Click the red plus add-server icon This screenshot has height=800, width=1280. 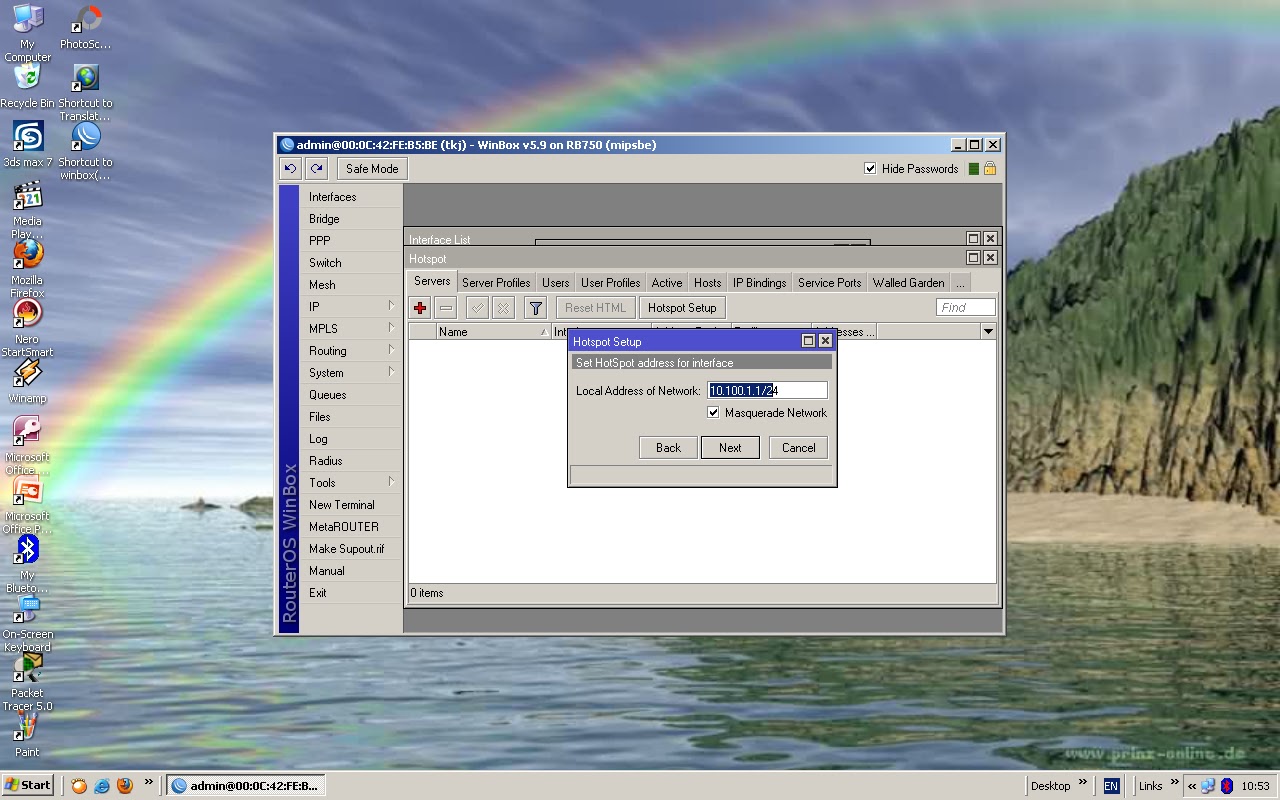[420, 308]
